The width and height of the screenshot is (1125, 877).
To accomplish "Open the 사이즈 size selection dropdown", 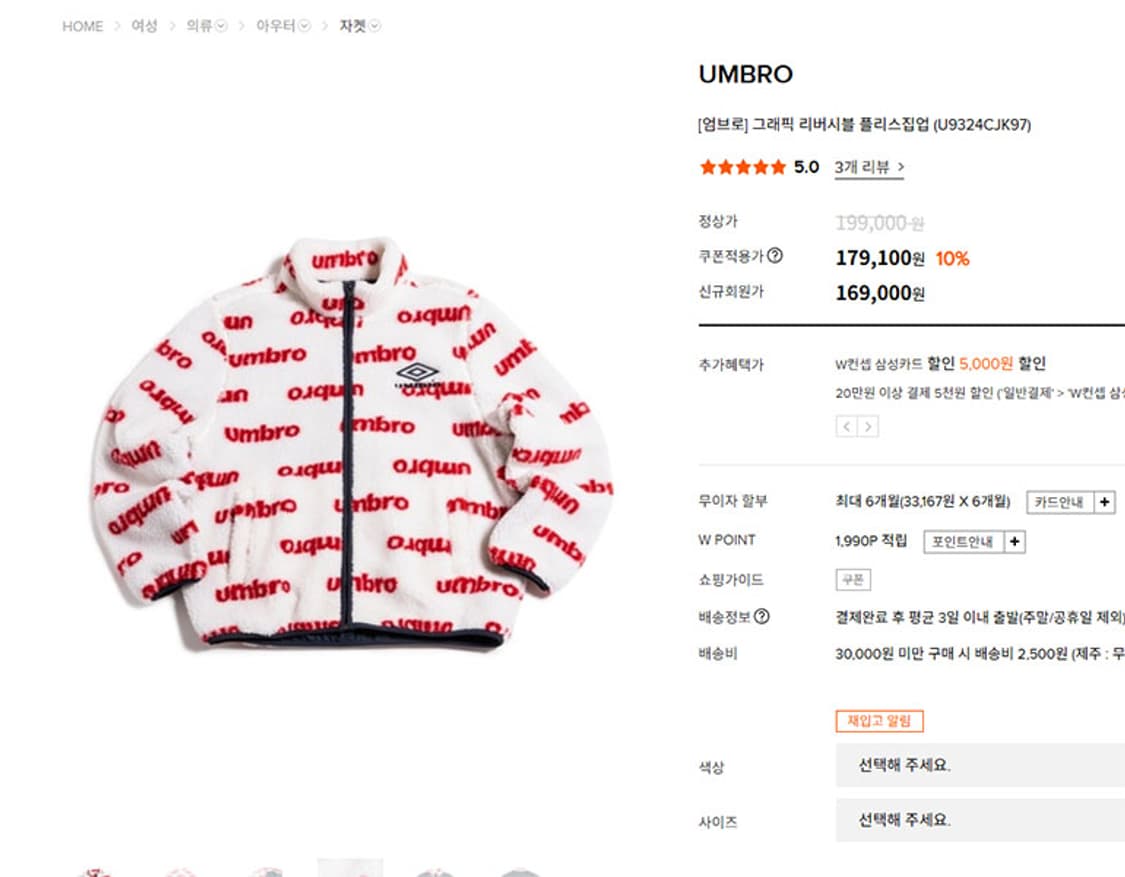I will (x=980, y=820).
